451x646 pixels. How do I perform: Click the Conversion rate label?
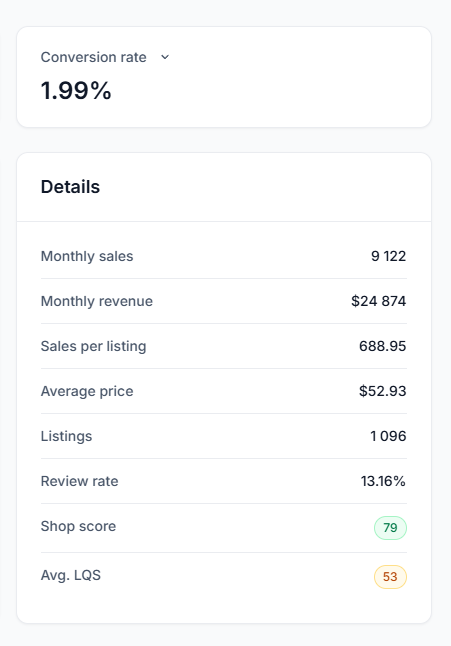93,57
